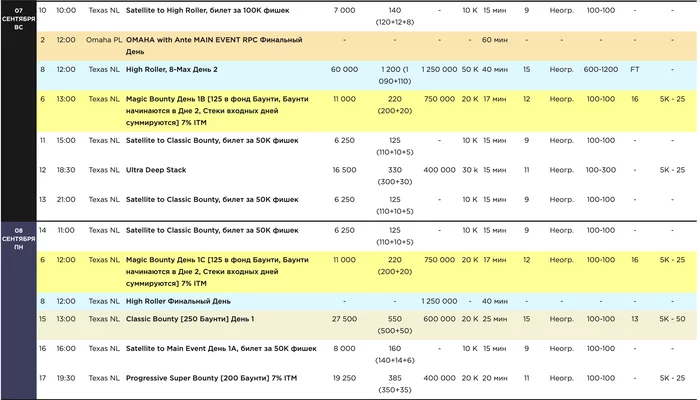Select '60 мин' level duration in OMAHA row

click(x=495, y=40)
